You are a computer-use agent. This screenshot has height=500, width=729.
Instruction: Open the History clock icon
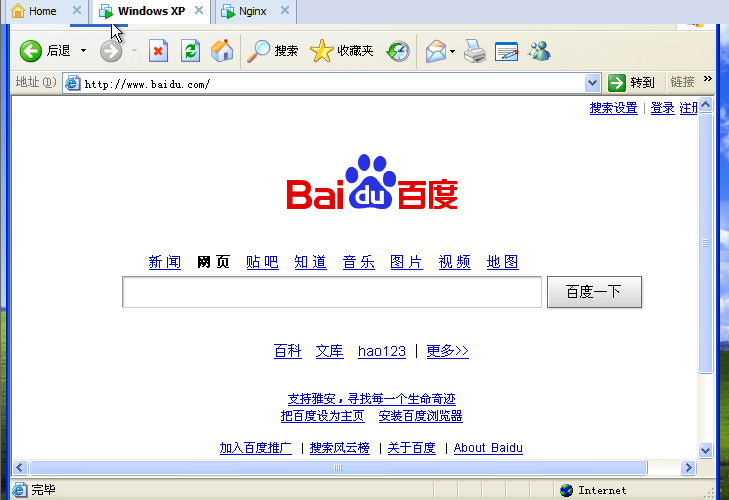point(398,51)
